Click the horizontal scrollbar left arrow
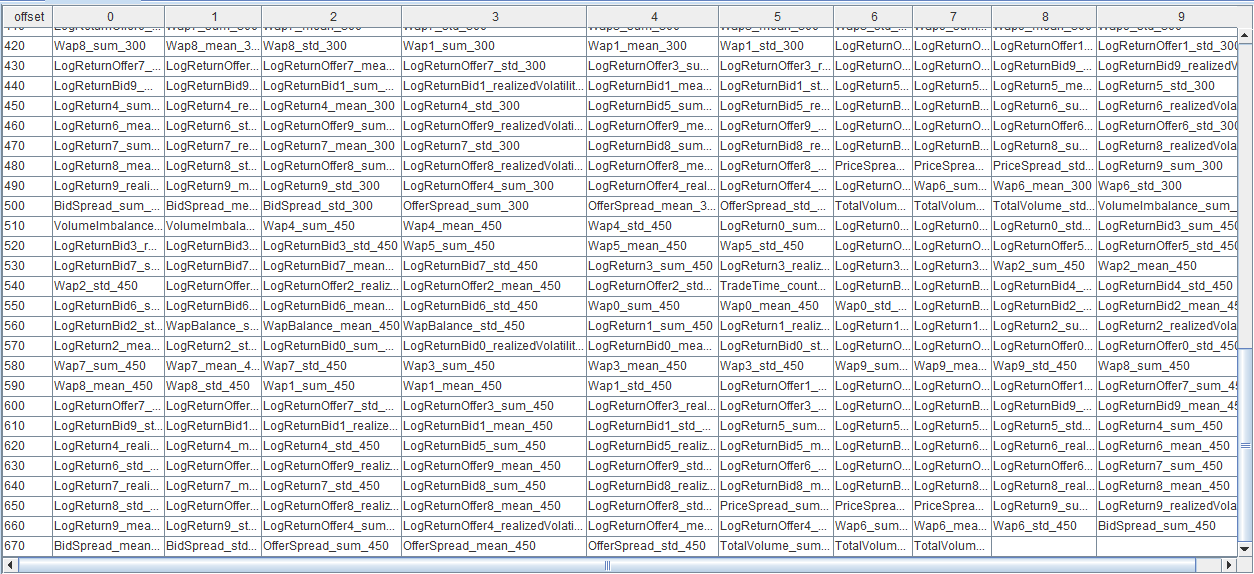Image resolution: width=1254 pixels, height=574 pixels. (x=8, y=565)
